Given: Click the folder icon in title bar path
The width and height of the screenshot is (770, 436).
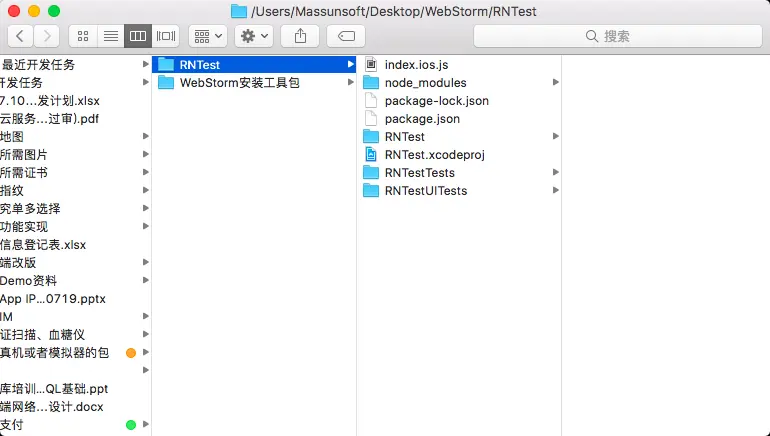Looking at the screenshot, I should coord(239,11).
